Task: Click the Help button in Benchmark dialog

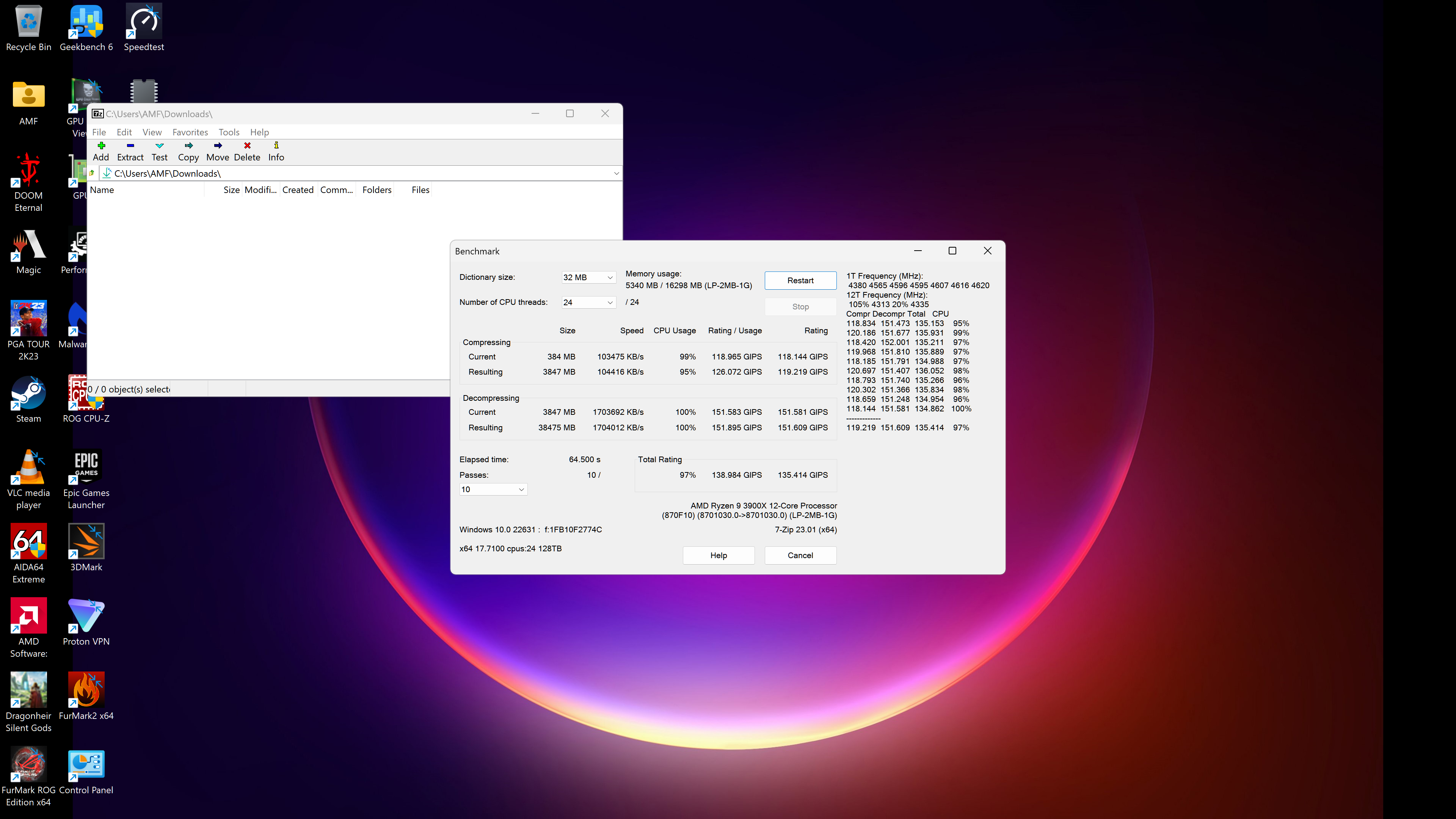Action: [719, 555]
